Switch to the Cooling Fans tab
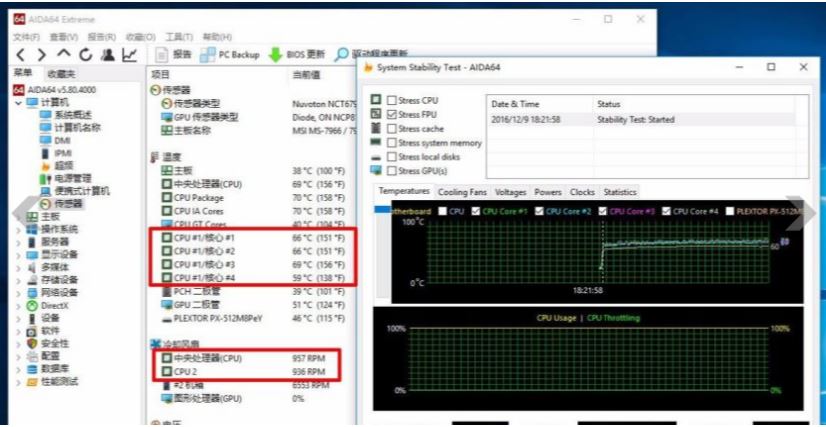The height and width of the screenshot is (427, 826). pyautogui.click(x=462, y=192)
